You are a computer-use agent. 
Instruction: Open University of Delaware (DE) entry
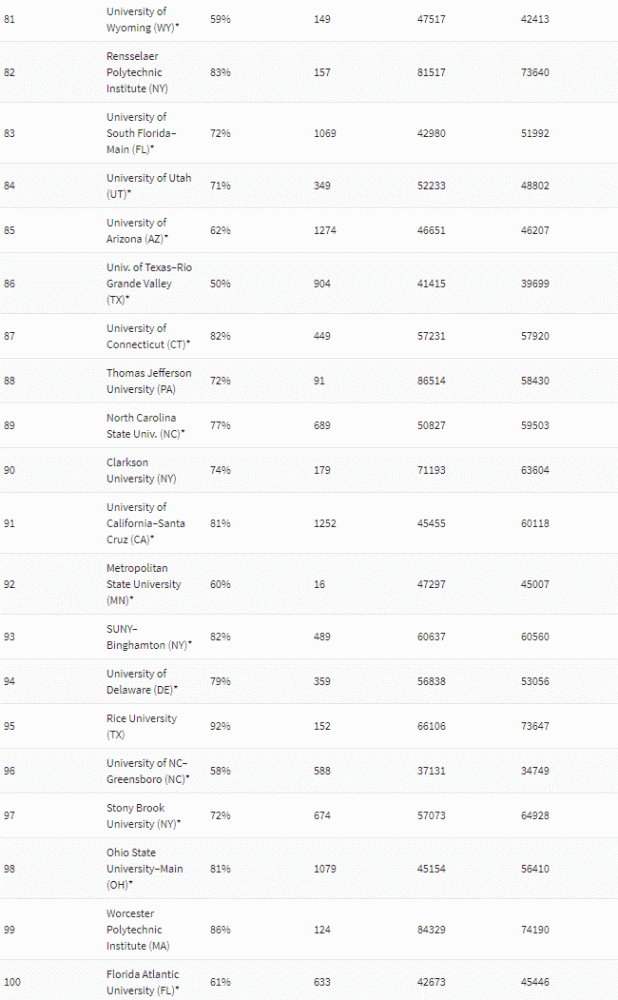(x=141, y=681)
